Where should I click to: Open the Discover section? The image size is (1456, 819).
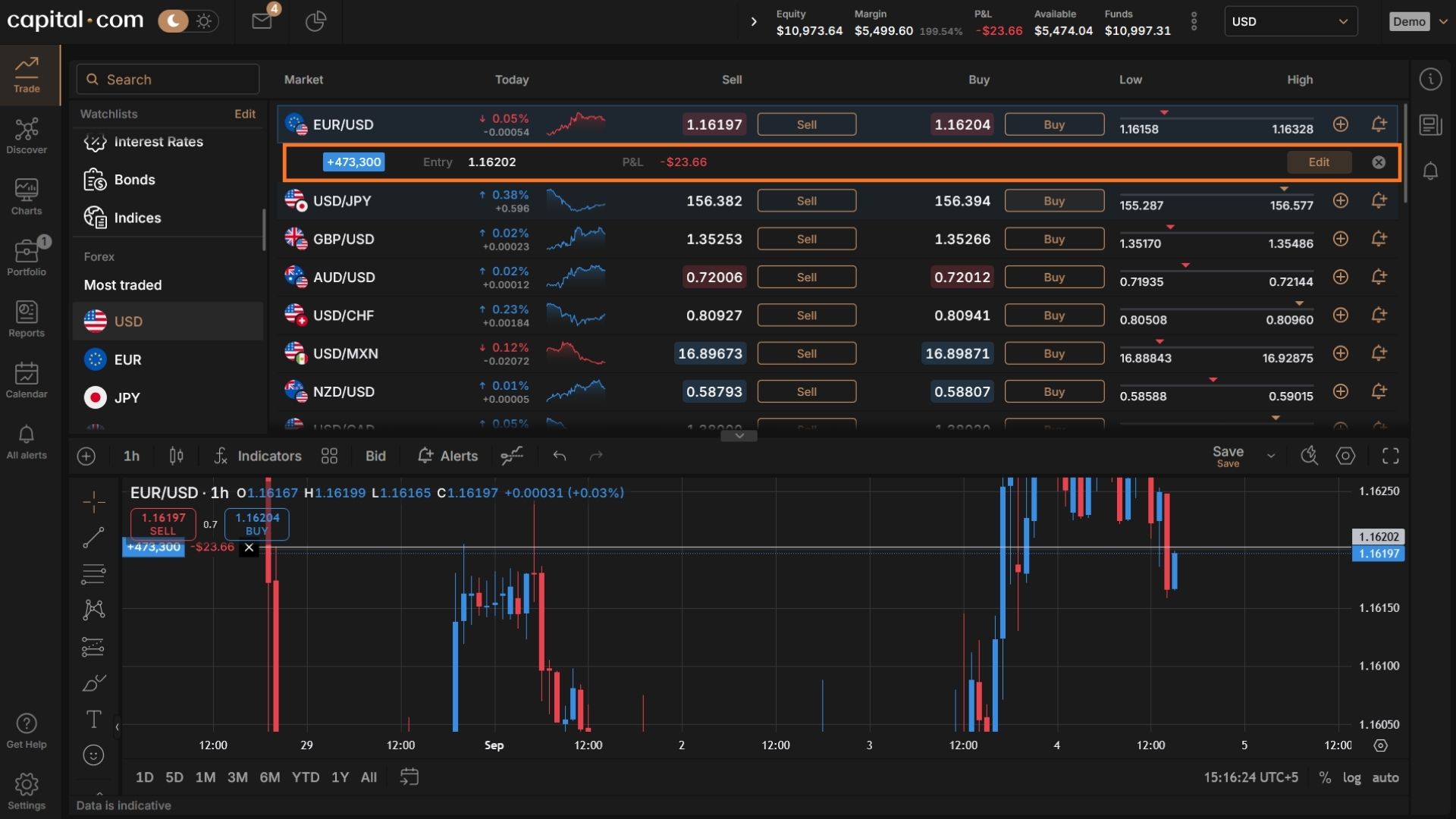tap(27, 136)
